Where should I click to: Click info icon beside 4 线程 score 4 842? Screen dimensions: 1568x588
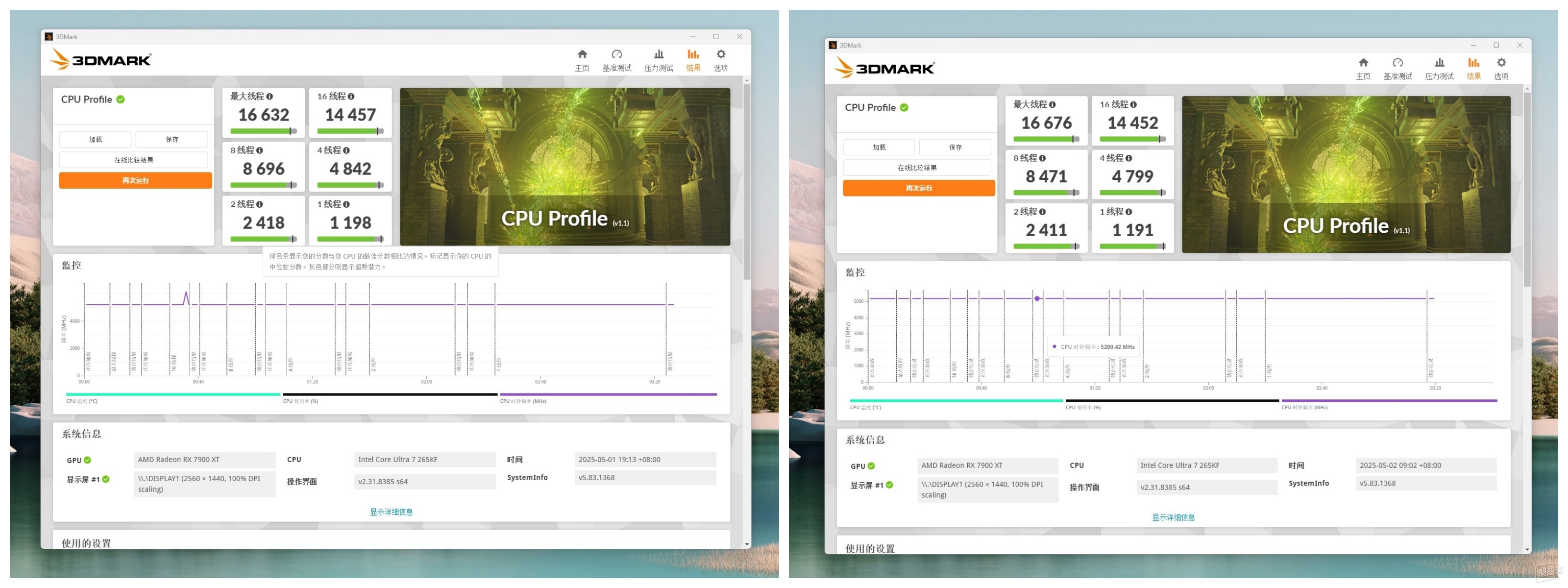click(346, 150)
